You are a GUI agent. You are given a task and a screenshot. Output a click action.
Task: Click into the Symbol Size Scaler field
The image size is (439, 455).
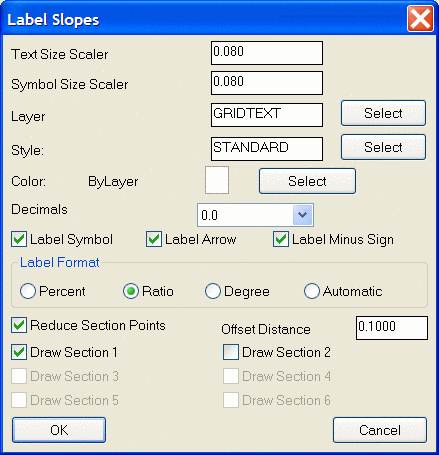(267, 83)
